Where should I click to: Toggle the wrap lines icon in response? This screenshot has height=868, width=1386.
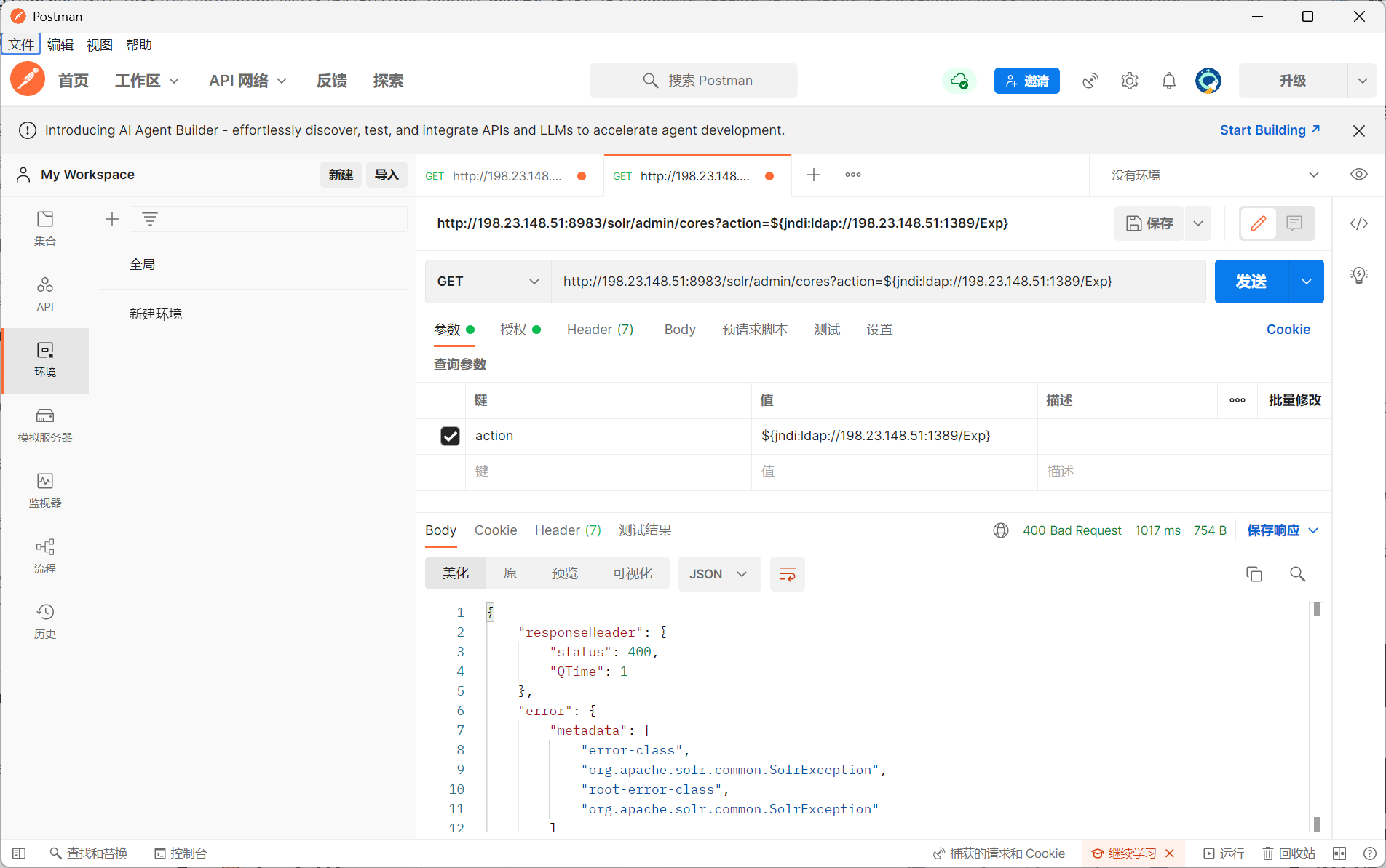point(788,574)
